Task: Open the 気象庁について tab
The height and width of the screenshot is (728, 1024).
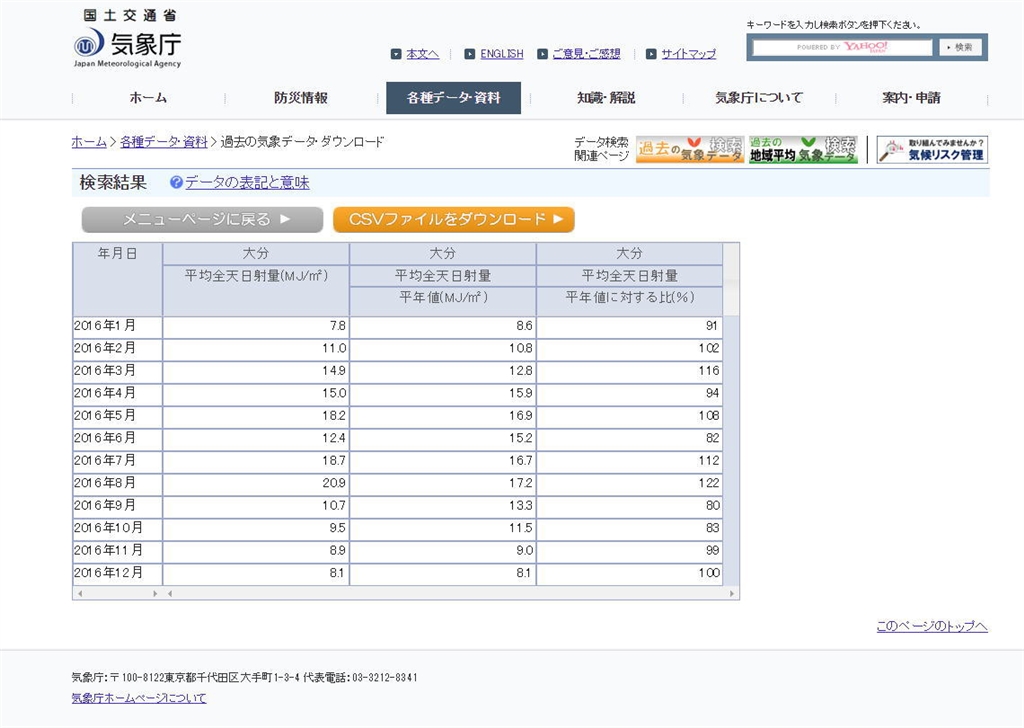Action: tap(758, 98)
